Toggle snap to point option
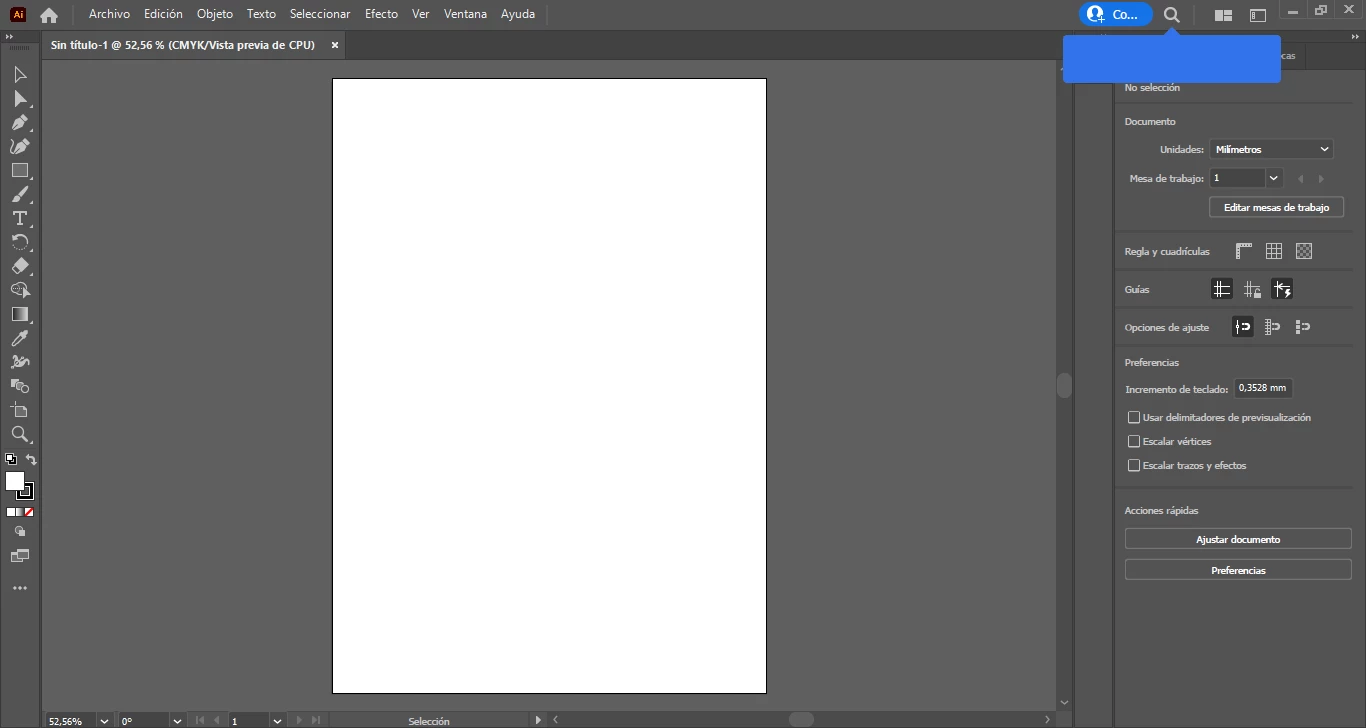Viewport: 1366px width, 728px height. tap(1243, 327)
